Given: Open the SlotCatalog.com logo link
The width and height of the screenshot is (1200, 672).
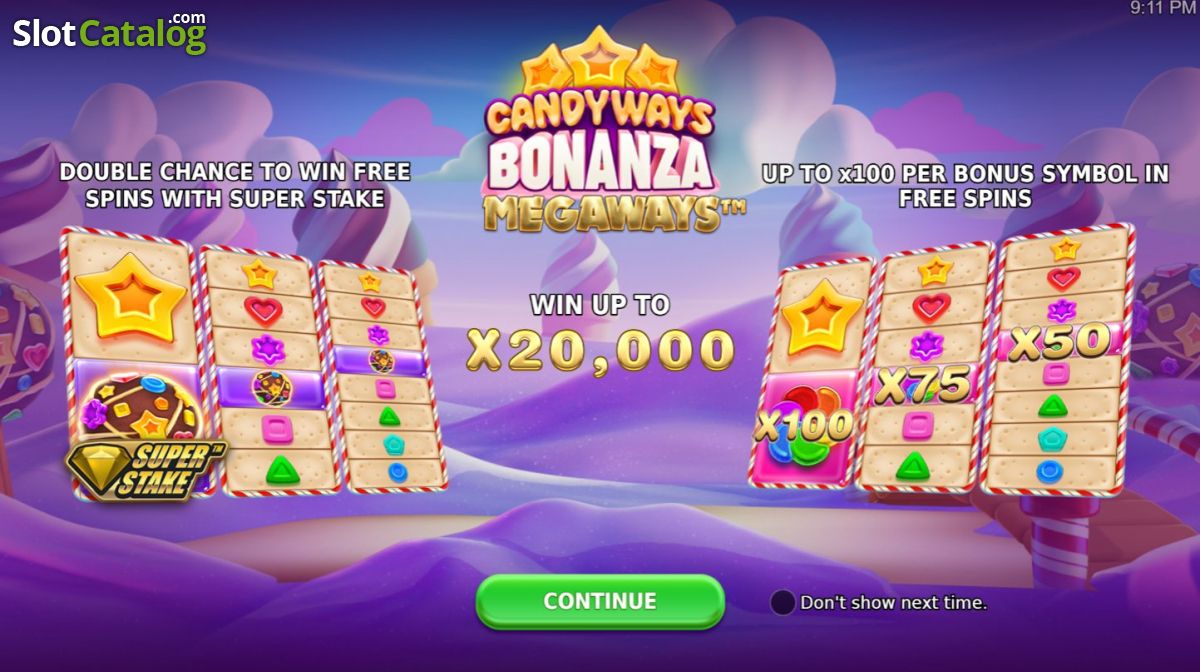Looking at the screenshot, I should tap(109, 33).
